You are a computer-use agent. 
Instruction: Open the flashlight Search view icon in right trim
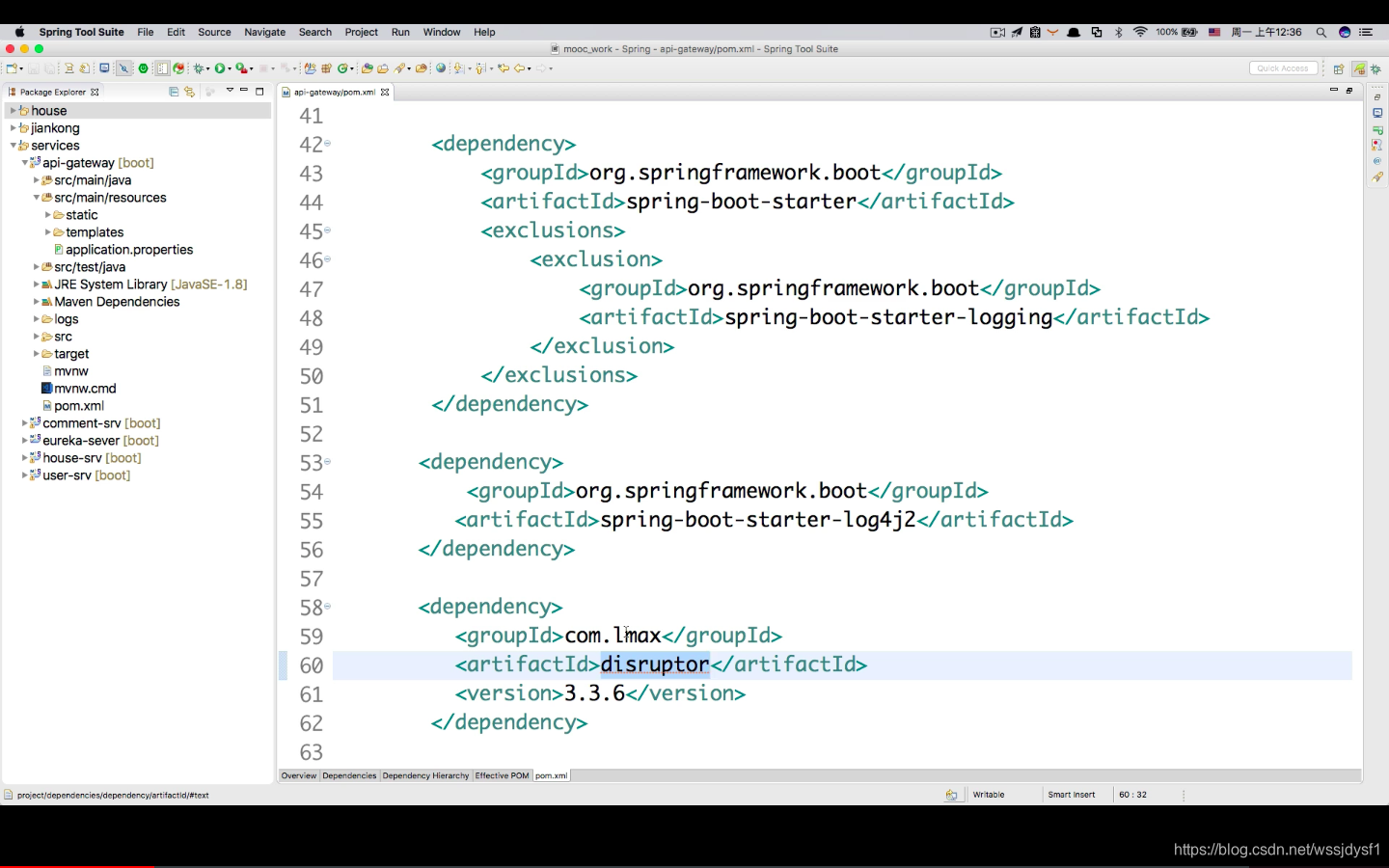coord(1377,177)
